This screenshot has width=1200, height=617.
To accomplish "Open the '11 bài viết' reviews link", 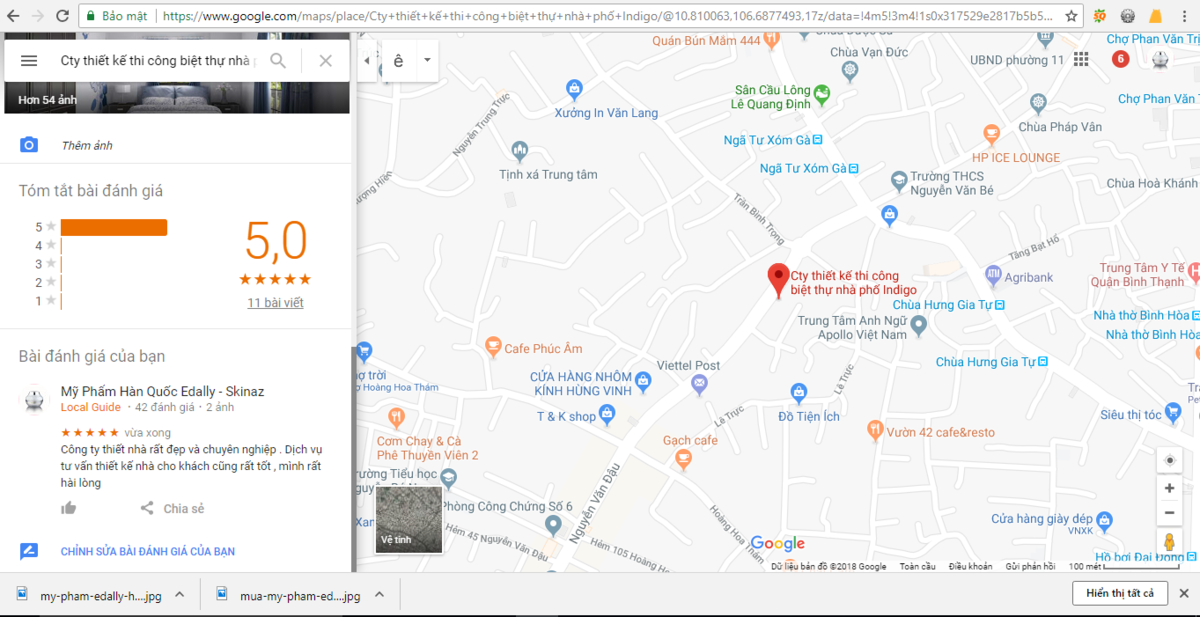I will pyautogui.click(x=275, y=302).
